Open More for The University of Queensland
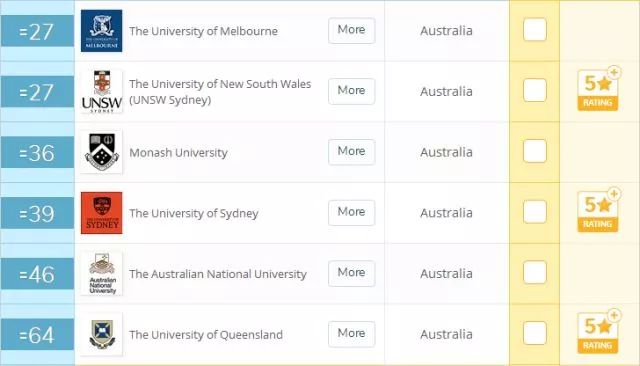Viewport: 640px width, 366px height. (351, 334)
